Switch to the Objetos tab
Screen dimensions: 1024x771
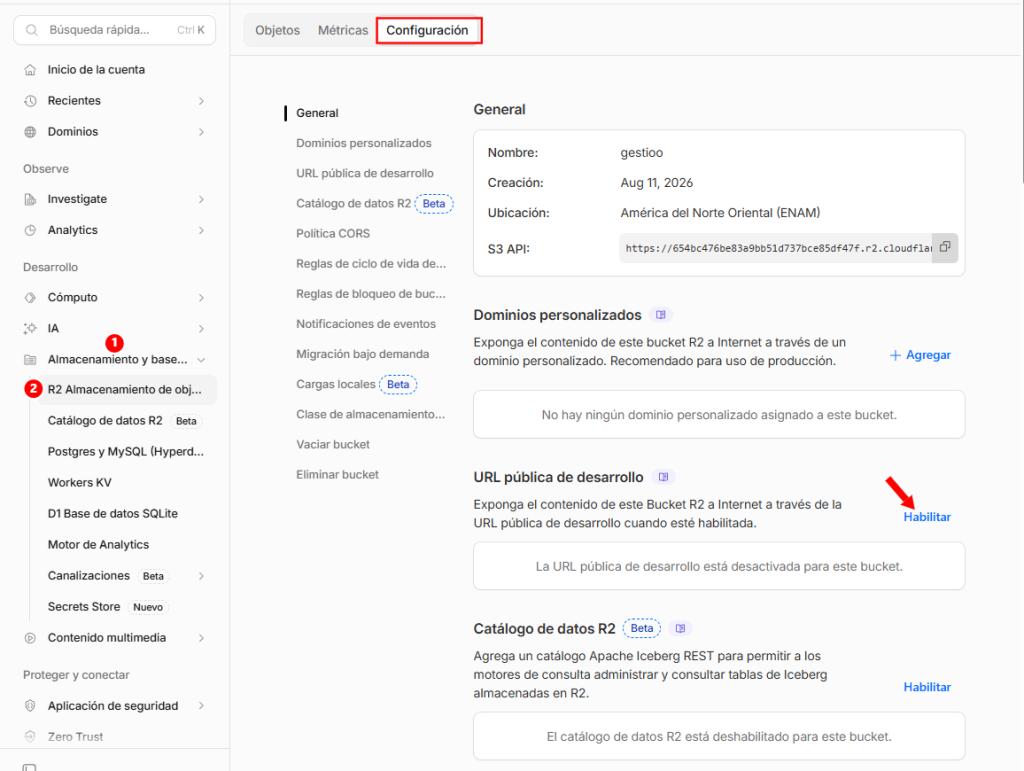(278, 30)
